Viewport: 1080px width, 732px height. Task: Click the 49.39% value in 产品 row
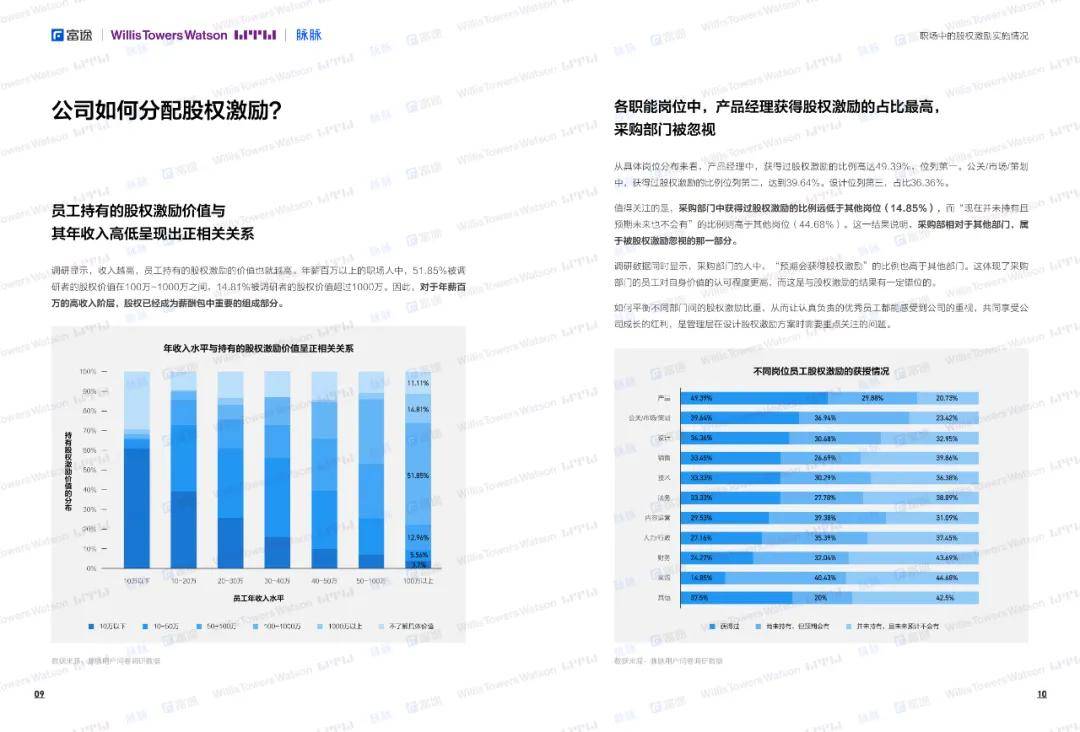(701, 398)
